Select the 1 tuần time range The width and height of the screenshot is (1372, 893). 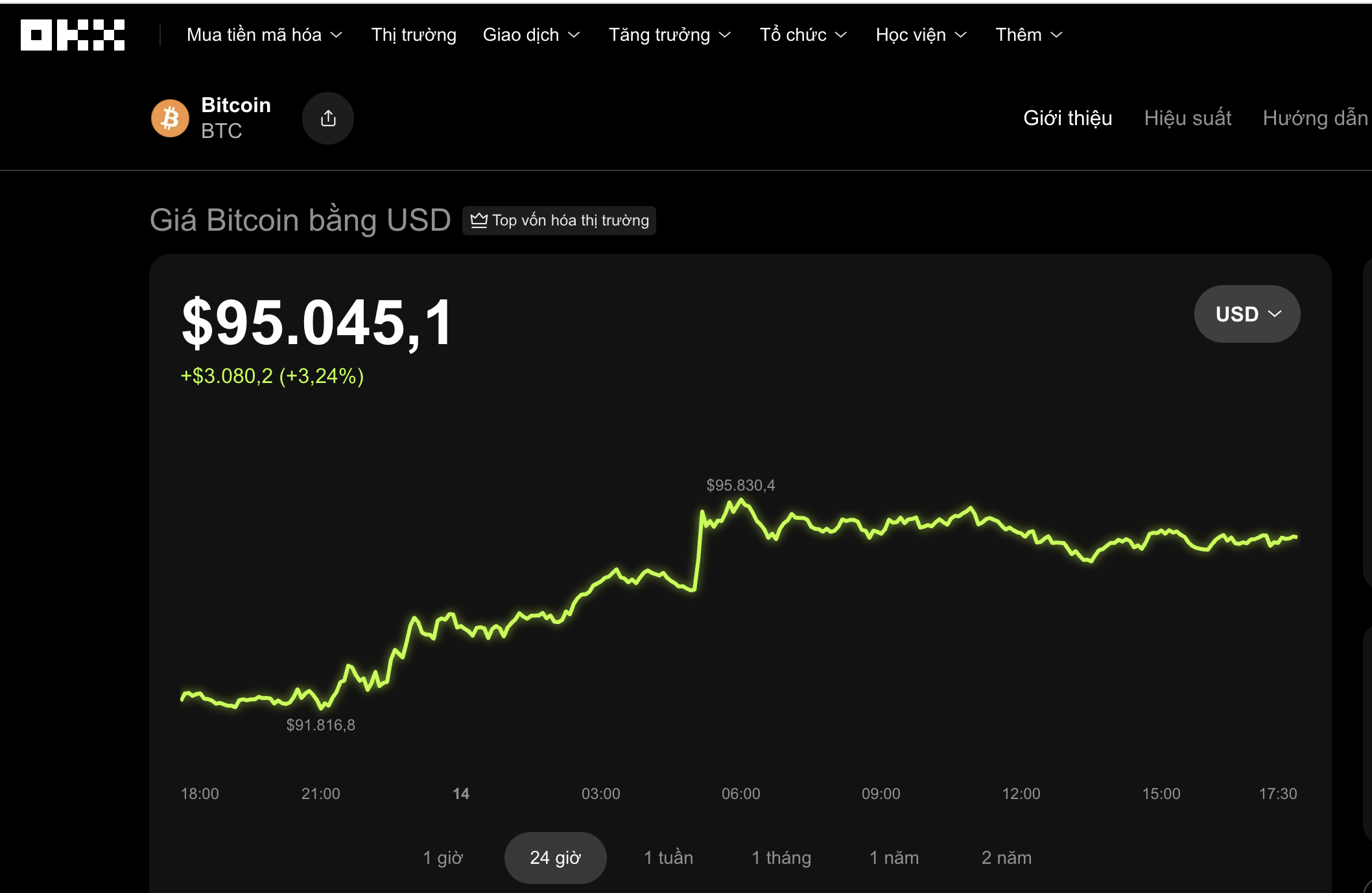pyautogui.click(x=668, y=857)
